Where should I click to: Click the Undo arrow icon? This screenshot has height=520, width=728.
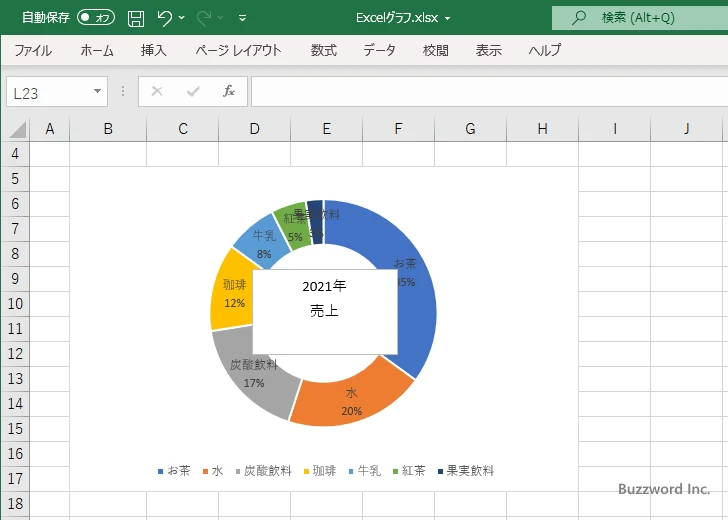click(164, 18)
